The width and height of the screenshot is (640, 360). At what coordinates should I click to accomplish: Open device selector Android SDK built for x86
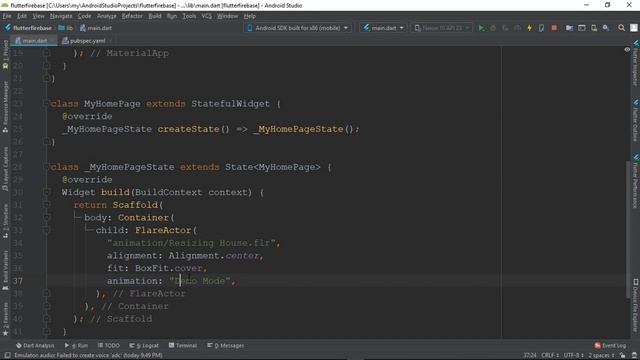click(x=298, y=28)
